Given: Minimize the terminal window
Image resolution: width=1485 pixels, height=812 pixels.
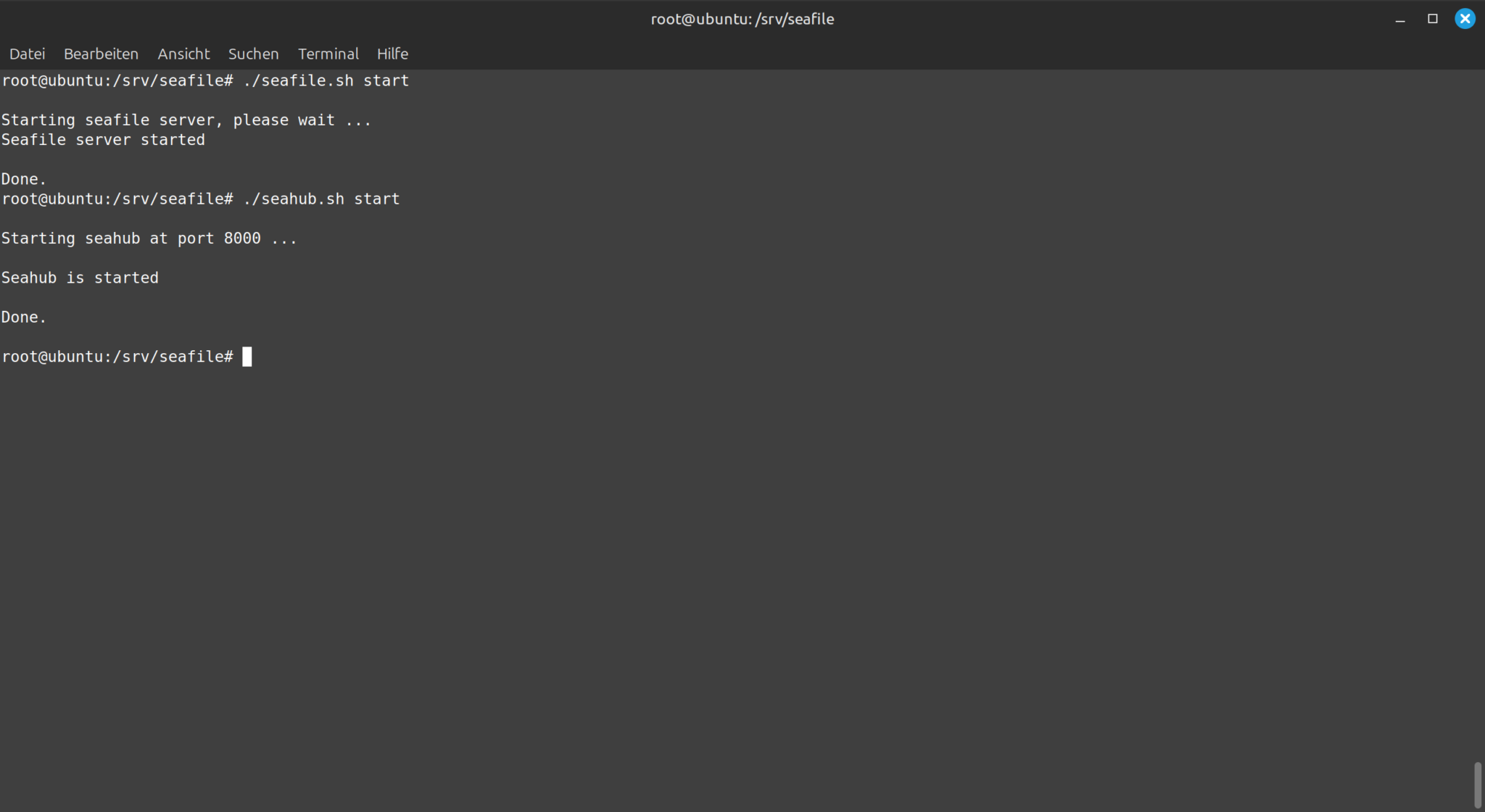Looking at the screenshot, I should click(1400, 20).
